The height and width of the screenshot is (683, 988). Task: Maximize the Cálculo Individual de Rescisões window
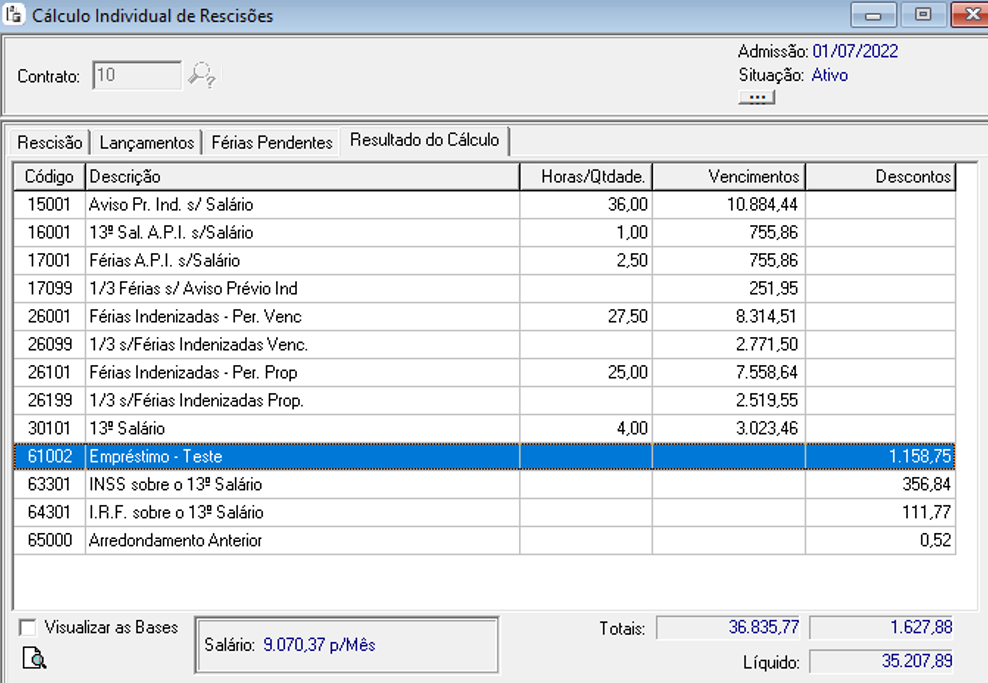pyautogui.click(x=923, y=15)
